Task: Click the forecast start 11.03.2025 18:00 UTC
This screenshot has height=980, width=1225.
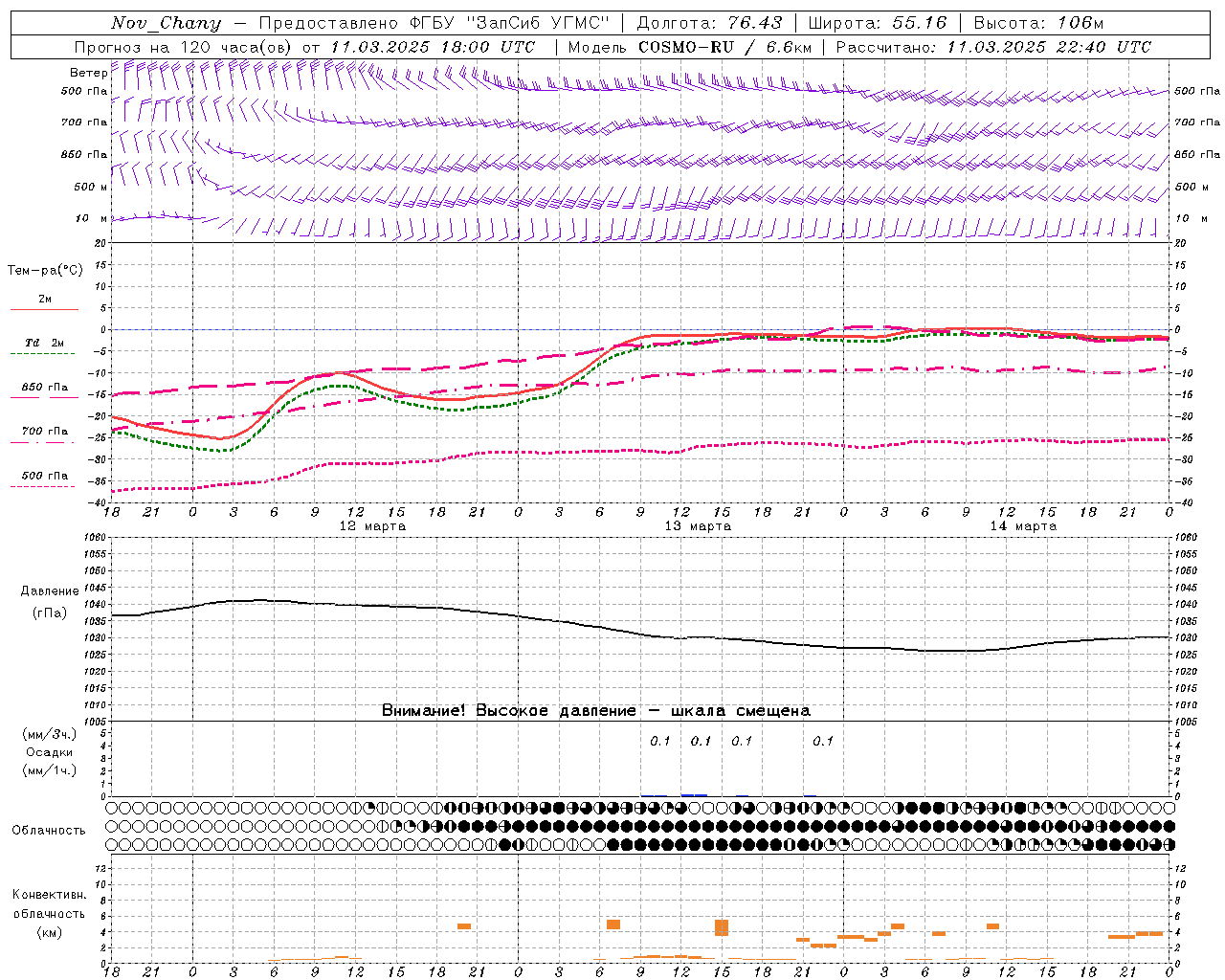Action: (433, 47)
